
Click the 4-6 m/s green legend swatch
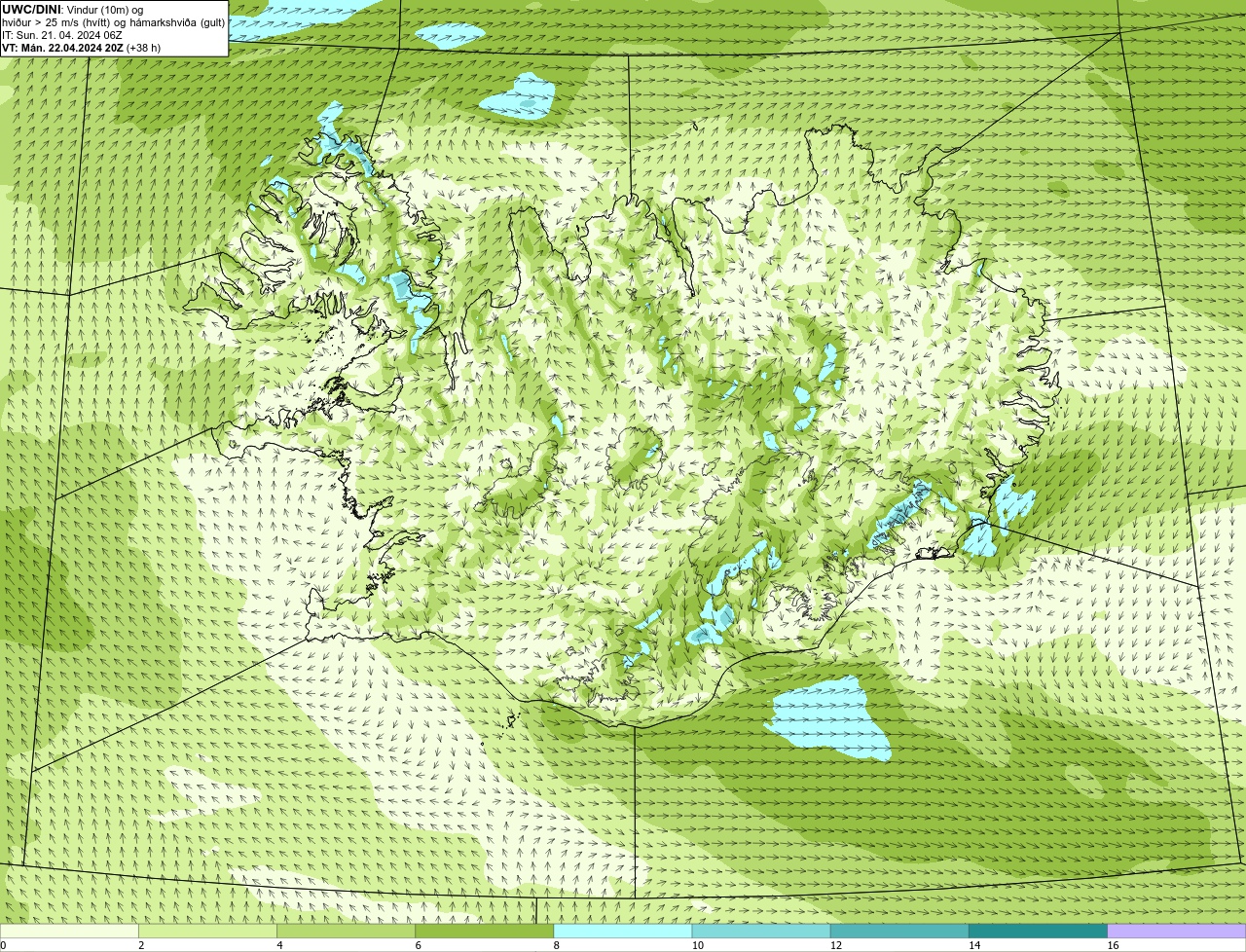click(x=347, y=931)
